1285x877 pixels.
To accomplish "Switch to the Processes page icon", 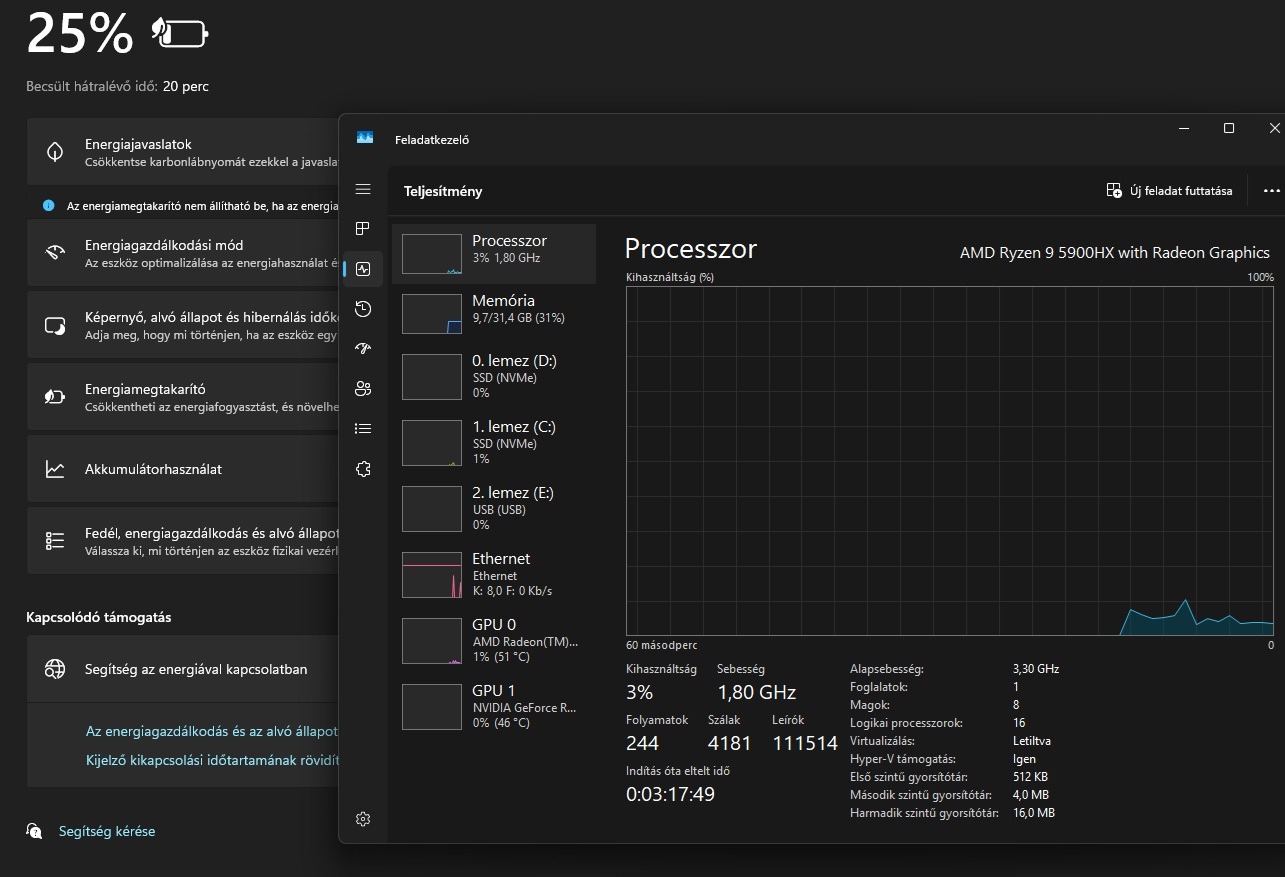I will click(x=363, y=229).
